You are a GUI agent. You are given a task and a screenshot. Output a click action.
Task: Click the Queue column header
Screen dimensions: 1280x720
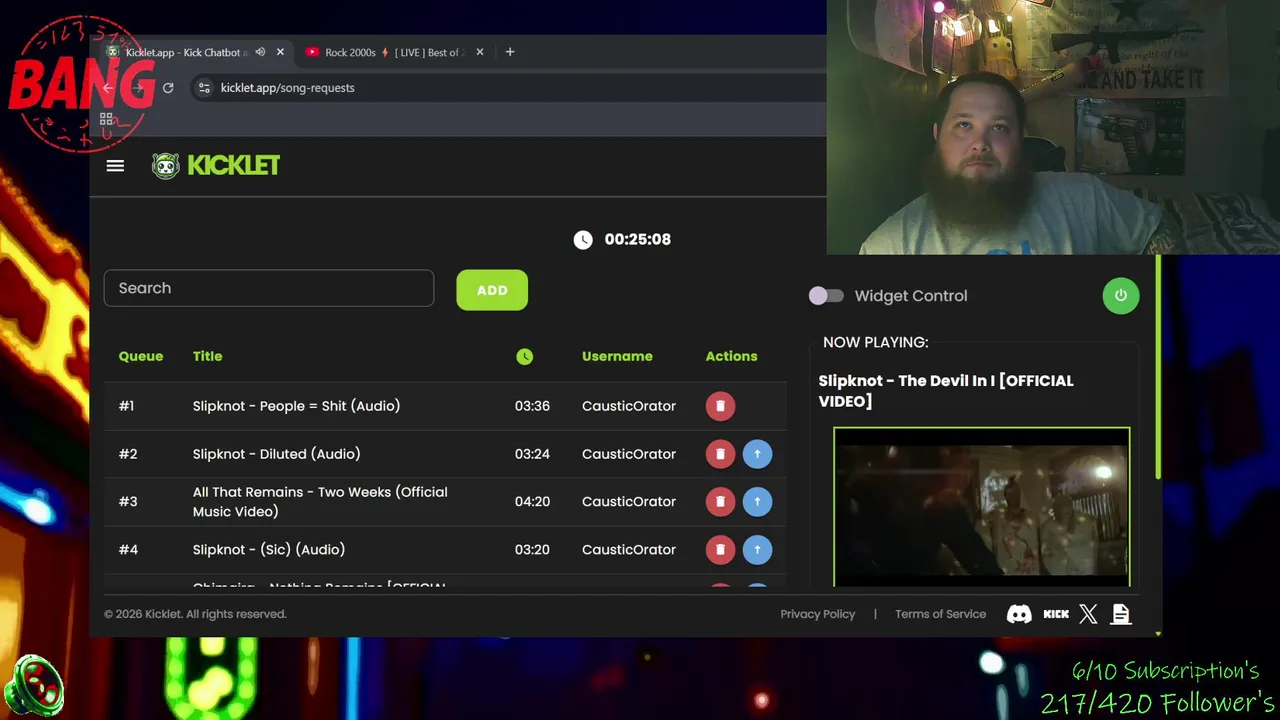pos(141,356)
